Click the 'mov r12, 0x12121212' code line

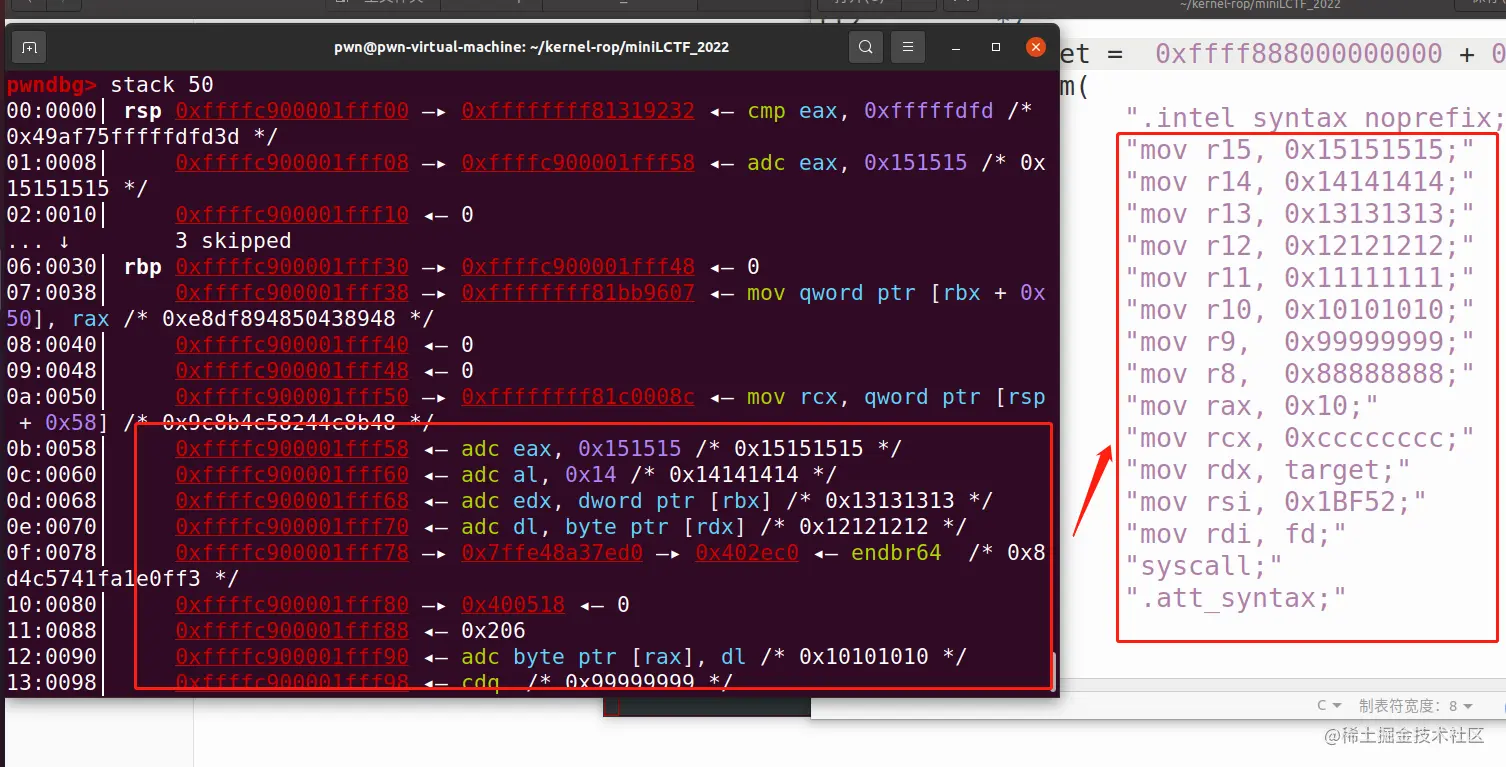click(x=1300, y=246)
